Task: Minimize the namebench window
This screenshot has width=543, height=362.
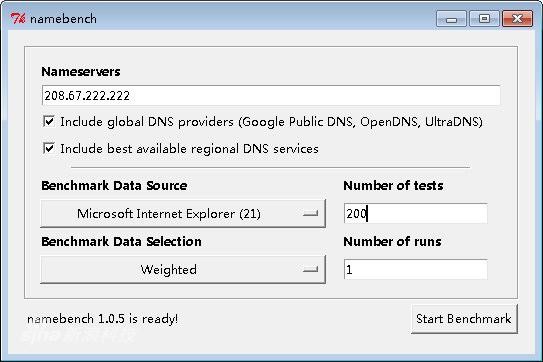Action: [x=451, y=19]
